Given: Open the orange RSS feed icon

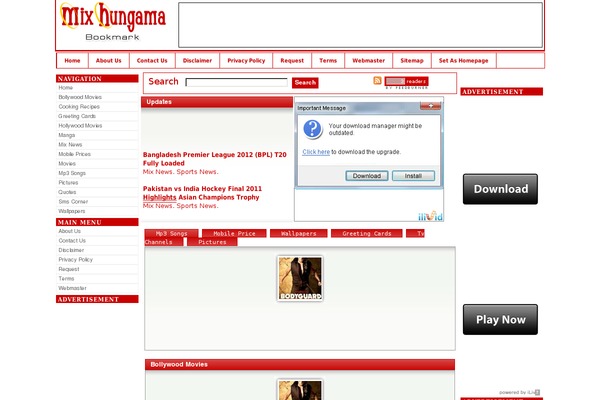Looking at the screenshot, I should (377, 80).
